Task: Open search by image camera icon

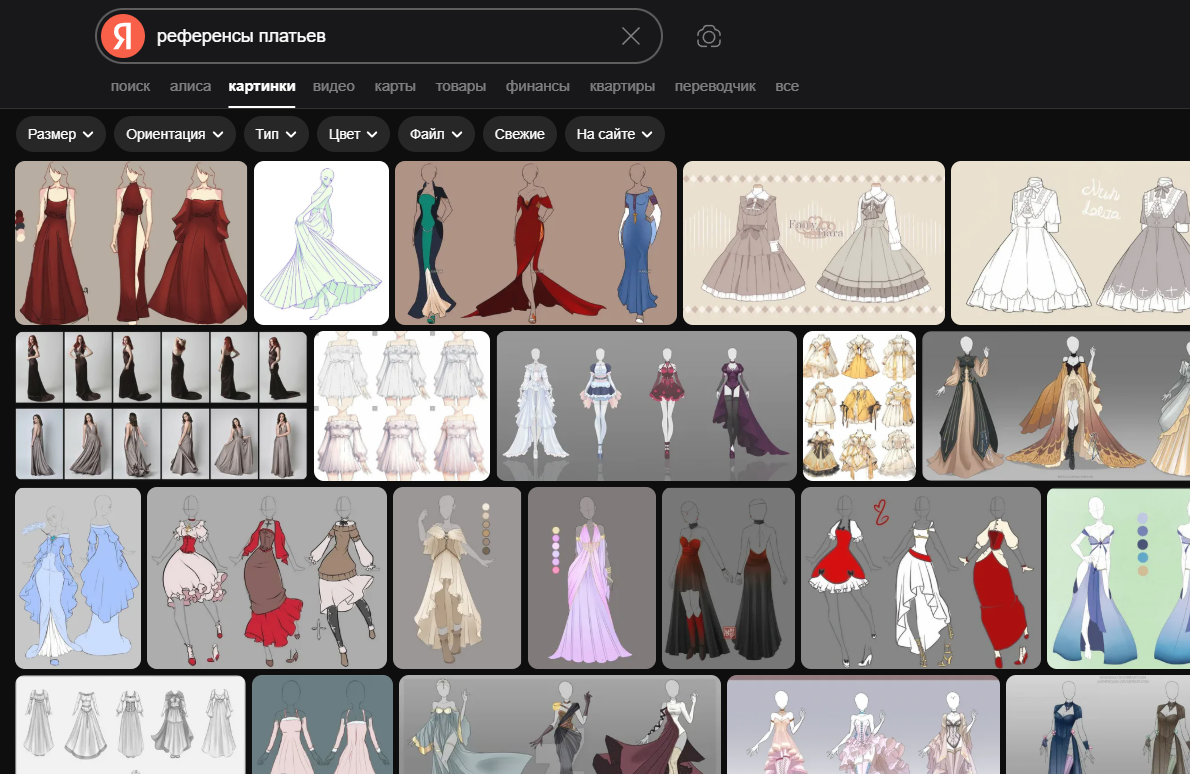Action: pyautogui.click(x=709, y=37)
